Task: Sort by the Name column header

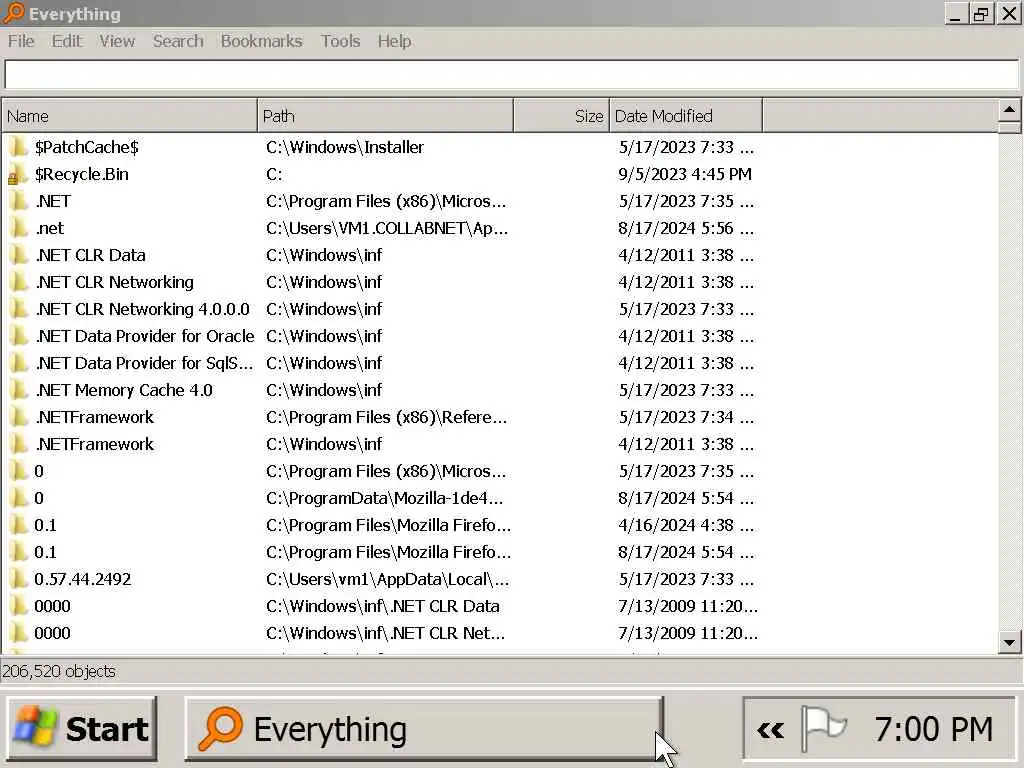Action: coord(129,116)
